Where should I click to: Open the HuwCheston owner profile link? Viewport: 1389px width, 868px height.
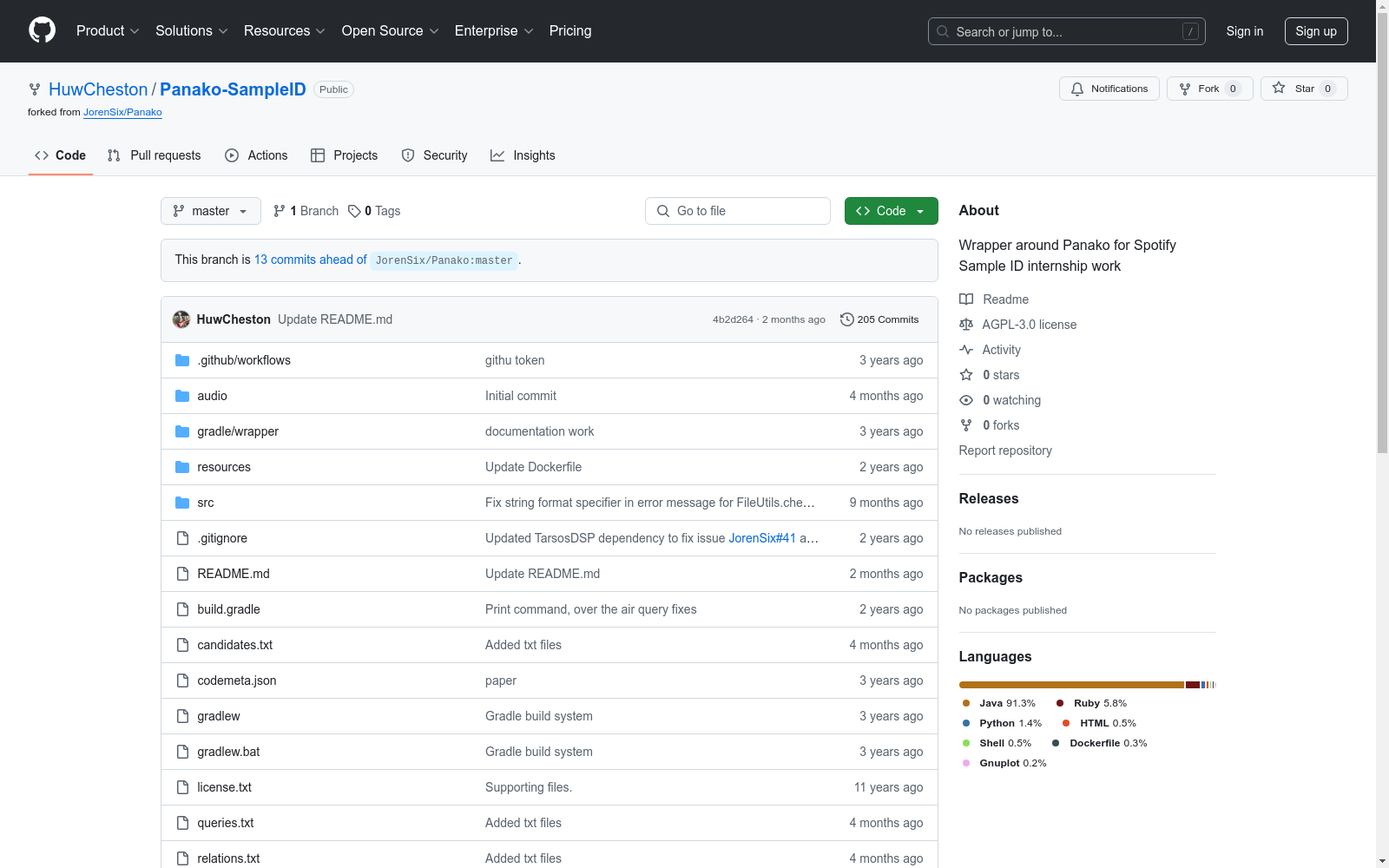(x=98, y=89)
